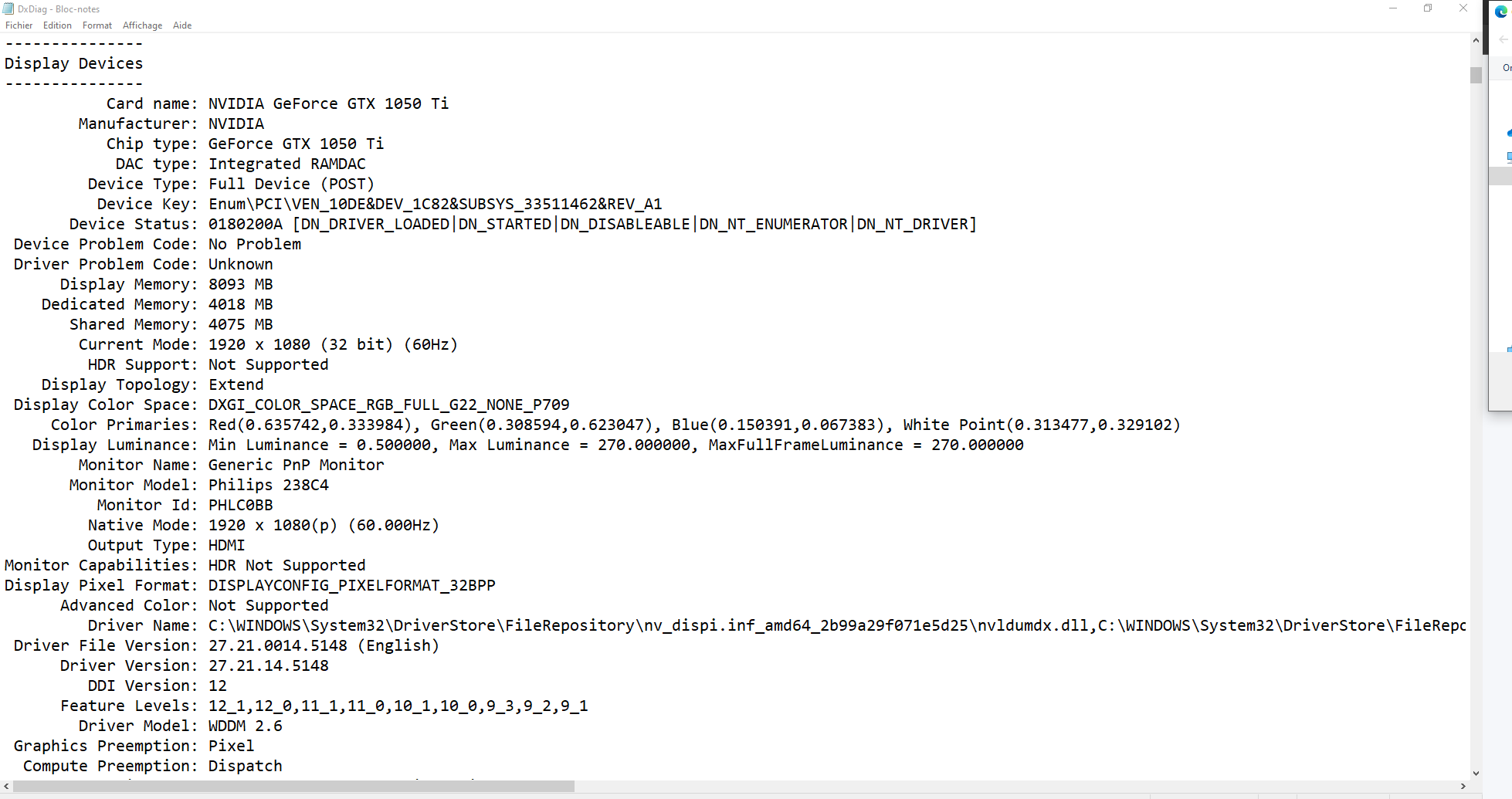Click the Notepad icon in the title bar
The height and width of the screenshot is (799, 1512).
pyautogui.click(x=8, y=8)
